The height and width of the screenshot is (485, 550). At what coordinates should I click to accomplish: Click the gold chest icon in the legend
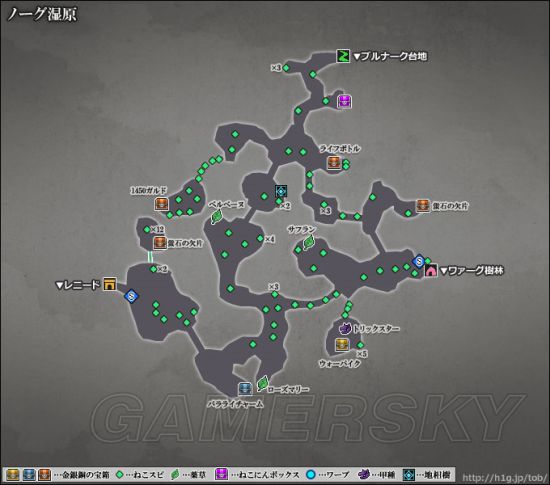coord(13,475)
